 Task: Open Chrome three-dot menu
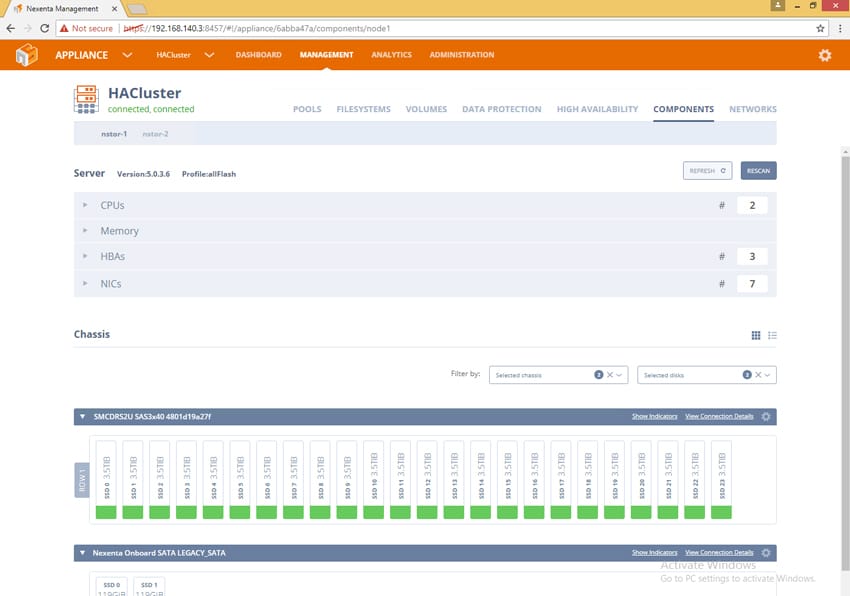(x=840, y=28)
